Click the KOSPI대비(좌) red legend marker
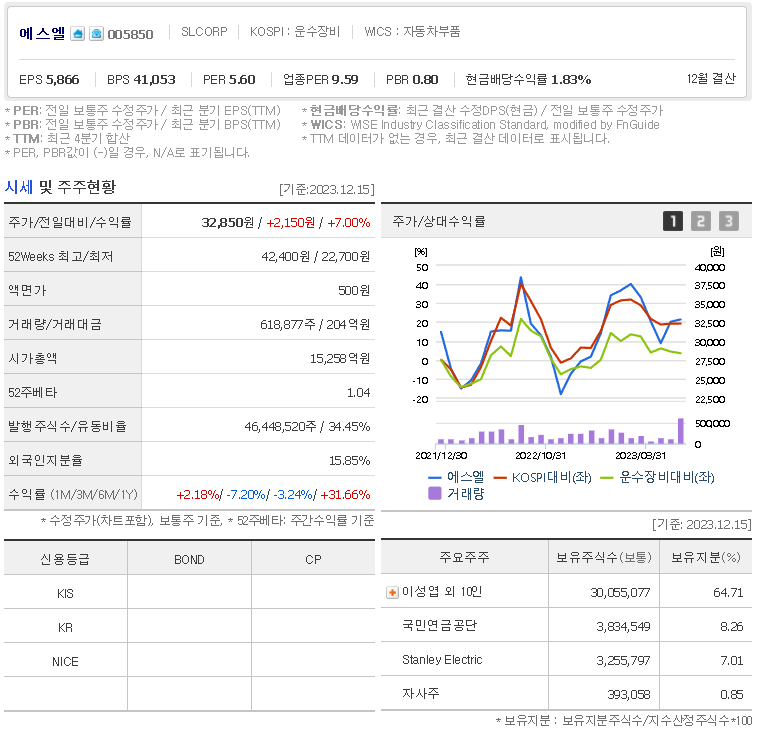763x734 pixels. click(500, 478)
